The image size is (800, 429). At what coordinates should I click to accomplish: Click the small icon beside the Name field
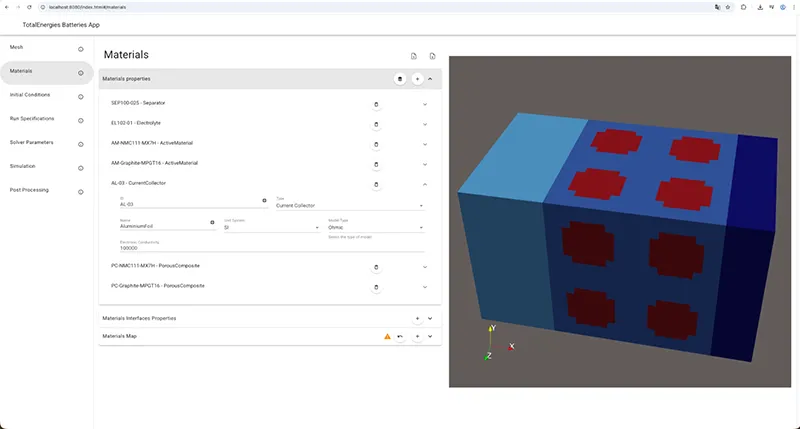(x=212, y=222)
